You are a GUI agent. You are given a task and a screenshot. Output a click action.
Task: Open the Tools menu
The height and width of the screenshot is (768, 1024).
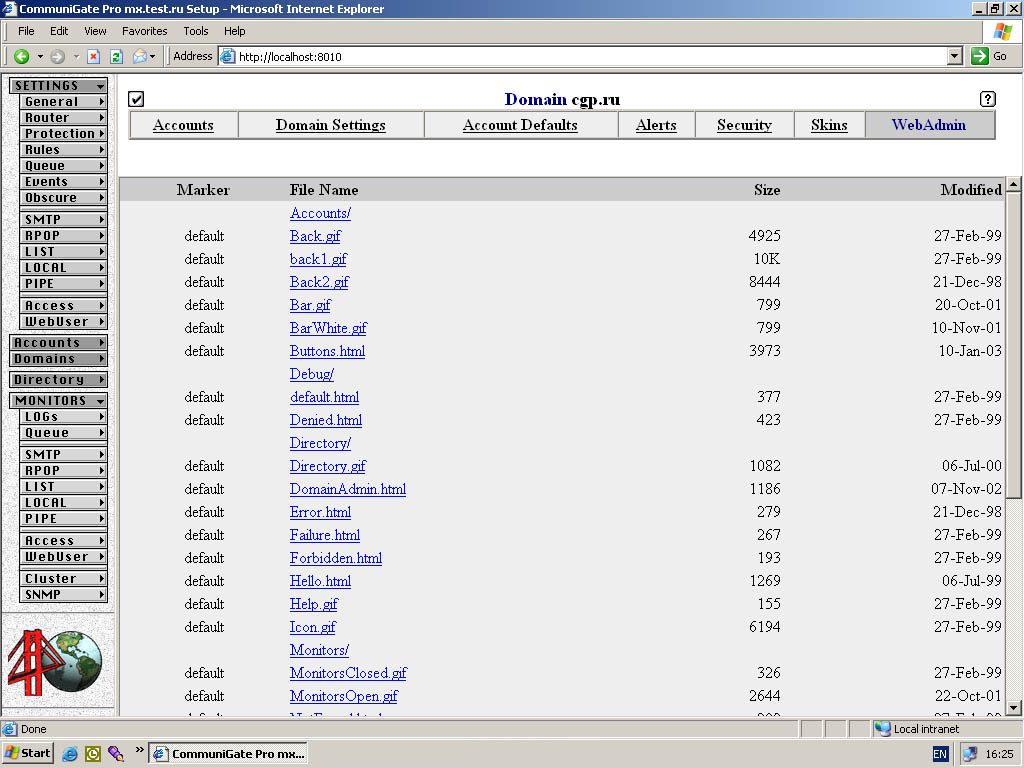(195, 31)
